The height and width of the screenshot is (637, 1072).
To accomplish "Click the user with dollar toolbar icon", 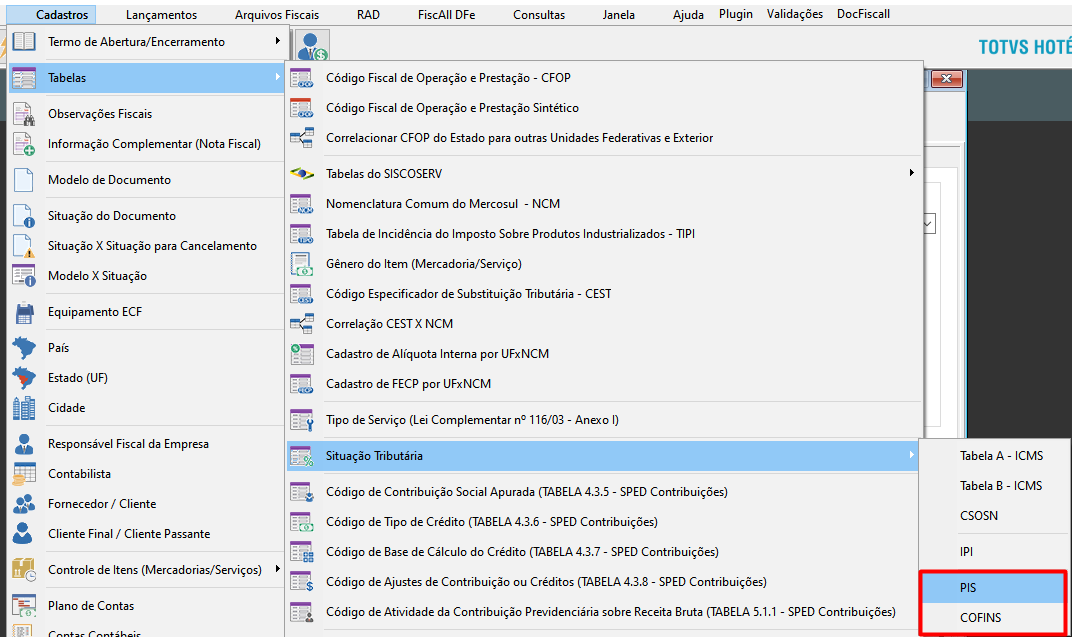I will click(x=313, y=46).
